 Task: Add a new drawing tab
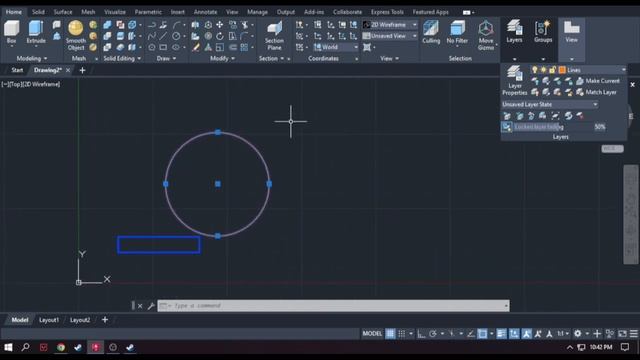[x=82, y=70]
